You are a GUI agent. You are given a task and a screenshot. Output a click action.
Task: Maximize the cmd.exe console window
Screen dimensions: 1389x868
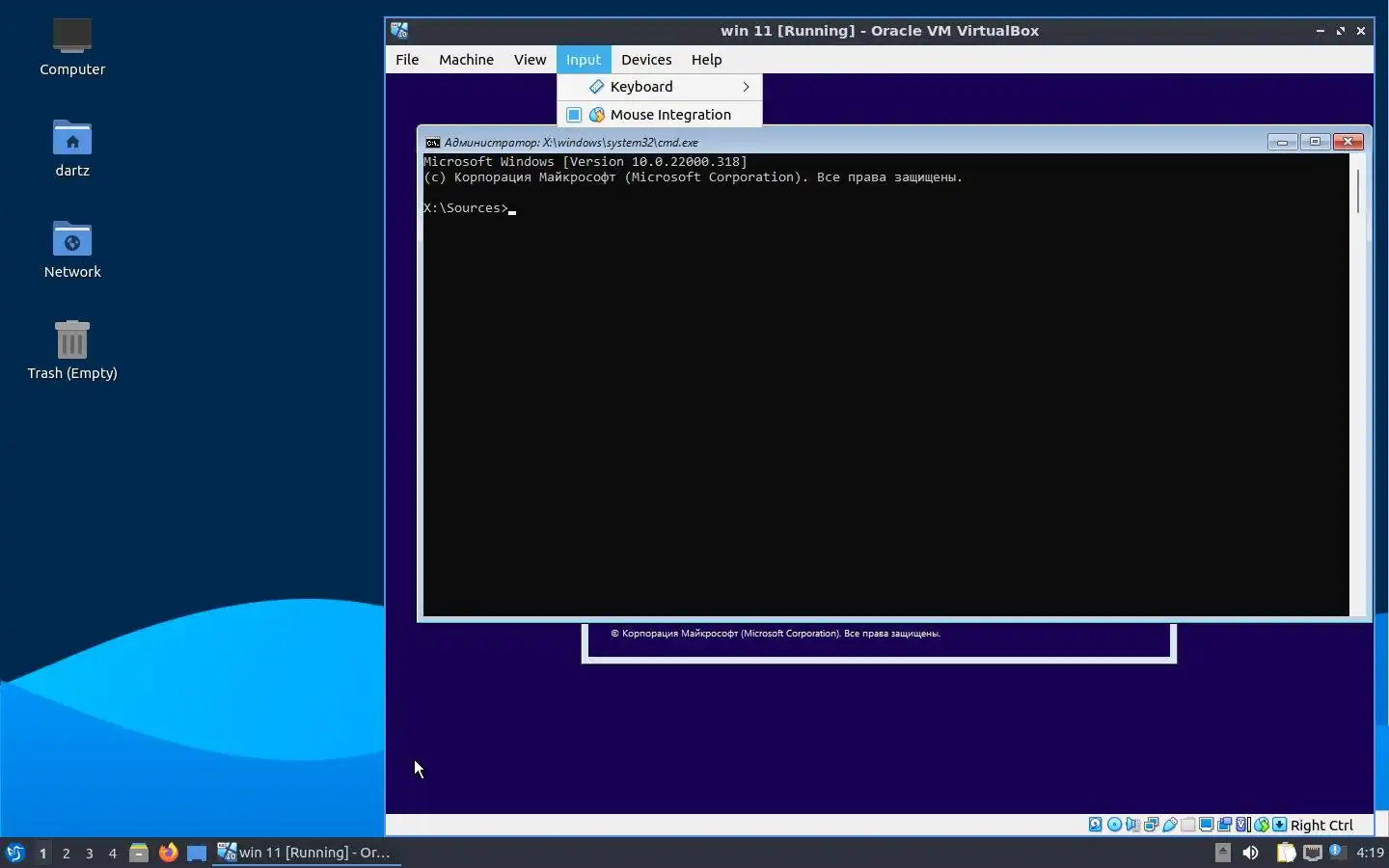point(1315,142)
